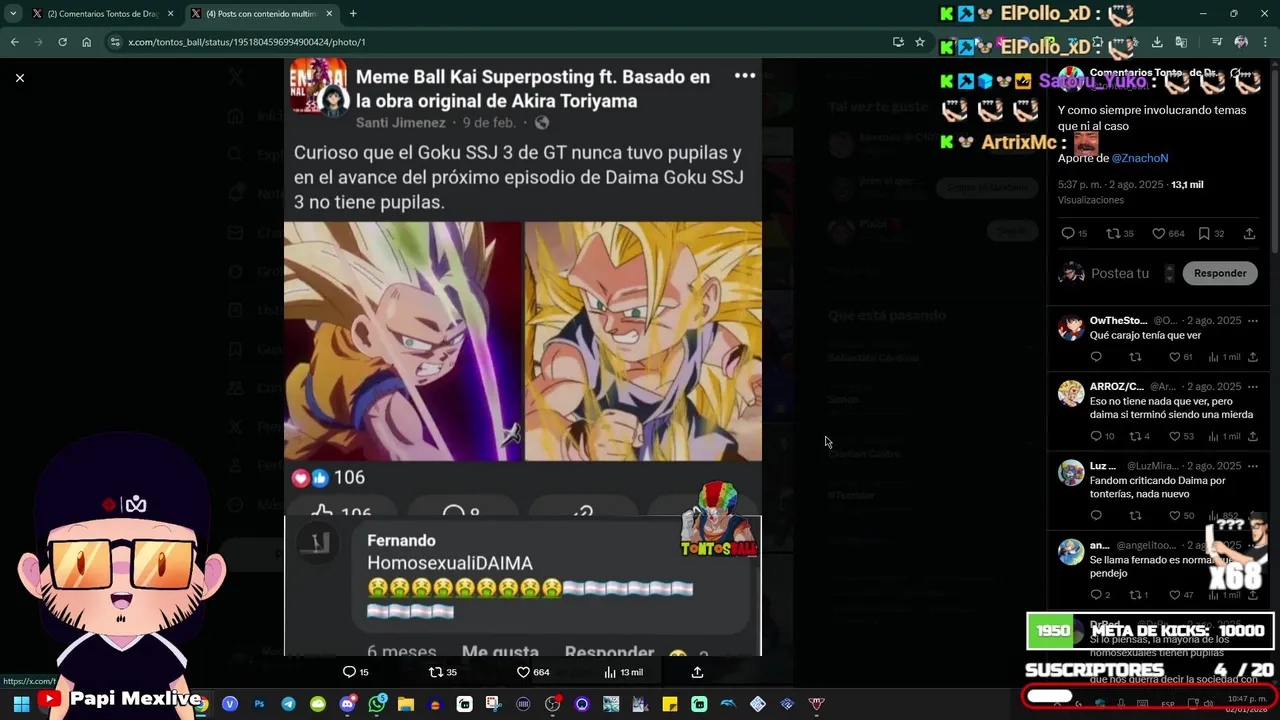Open more options on ARROZ/C comment
Image resolution: width=1280 pixels, height=720 pixels.
tap(1253, 386)
